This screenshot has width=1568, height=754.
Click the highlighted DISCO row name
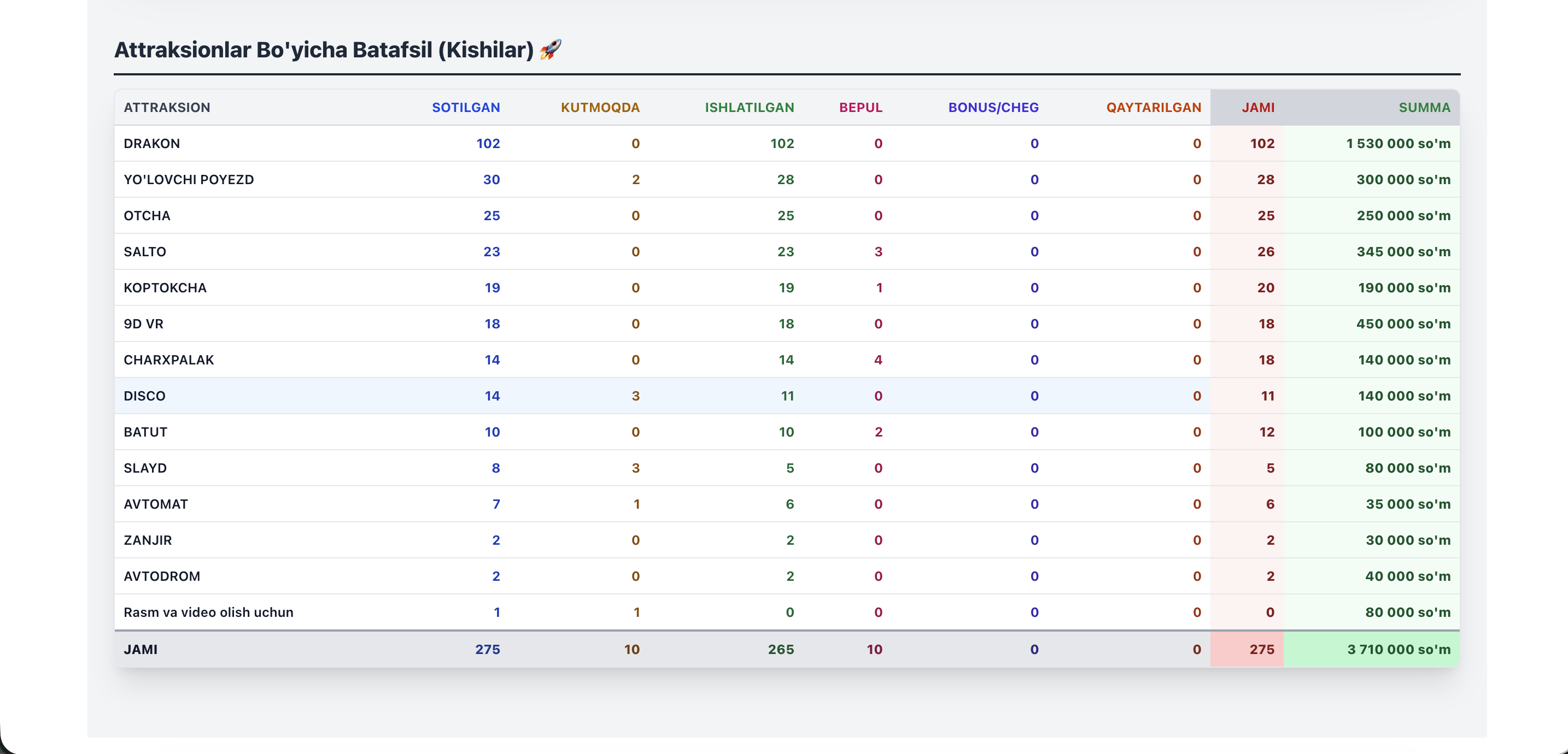(x=144, y=396)
